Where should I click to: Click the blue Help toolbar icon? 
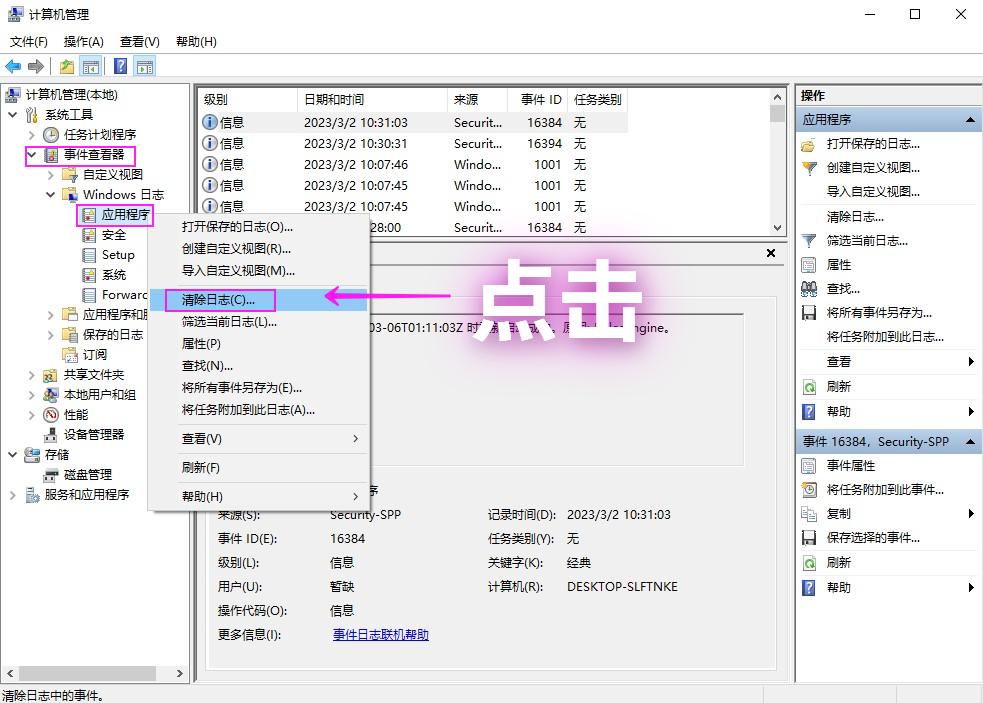point(120,66)
